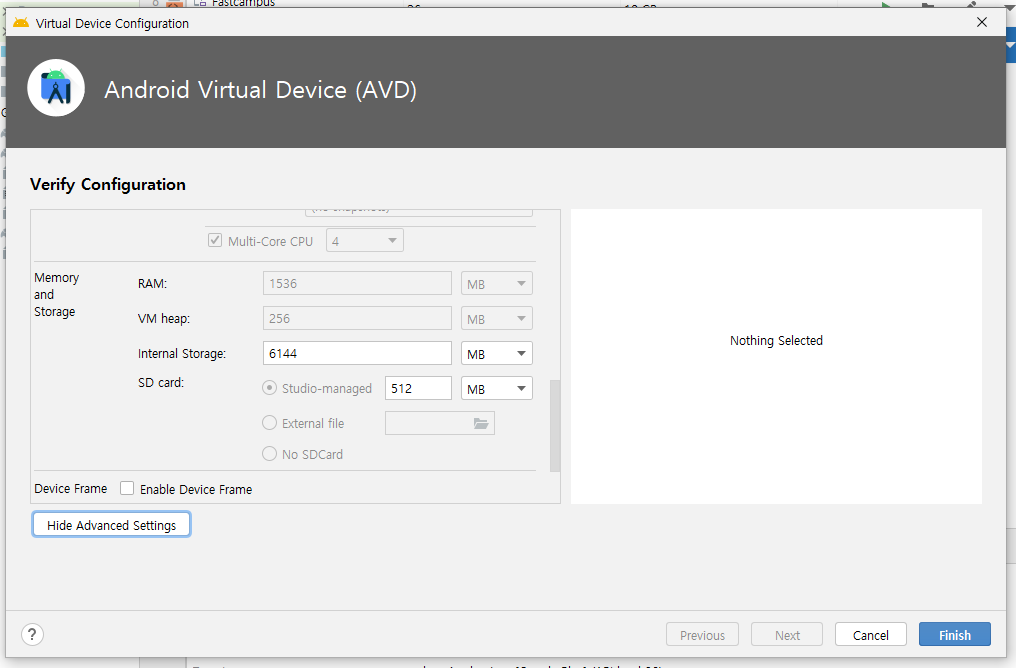Image resolution: width=1016 pixels, height=668 pixels.
Task: Click the Android Studio AVD logo icon
Action: pyautogui.click(x=56, y=88)
